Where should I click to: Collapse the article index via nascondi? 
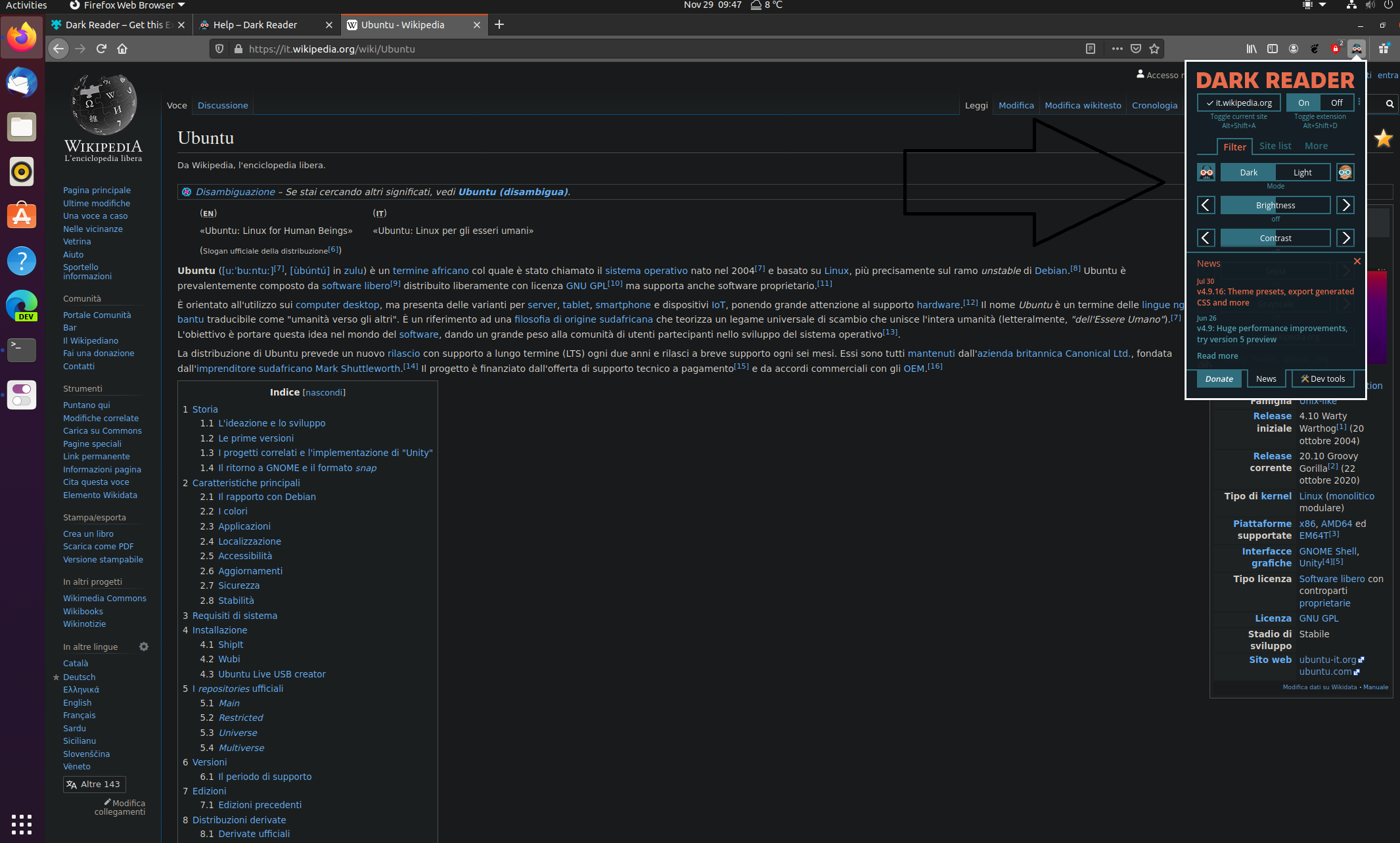(324, 392)
